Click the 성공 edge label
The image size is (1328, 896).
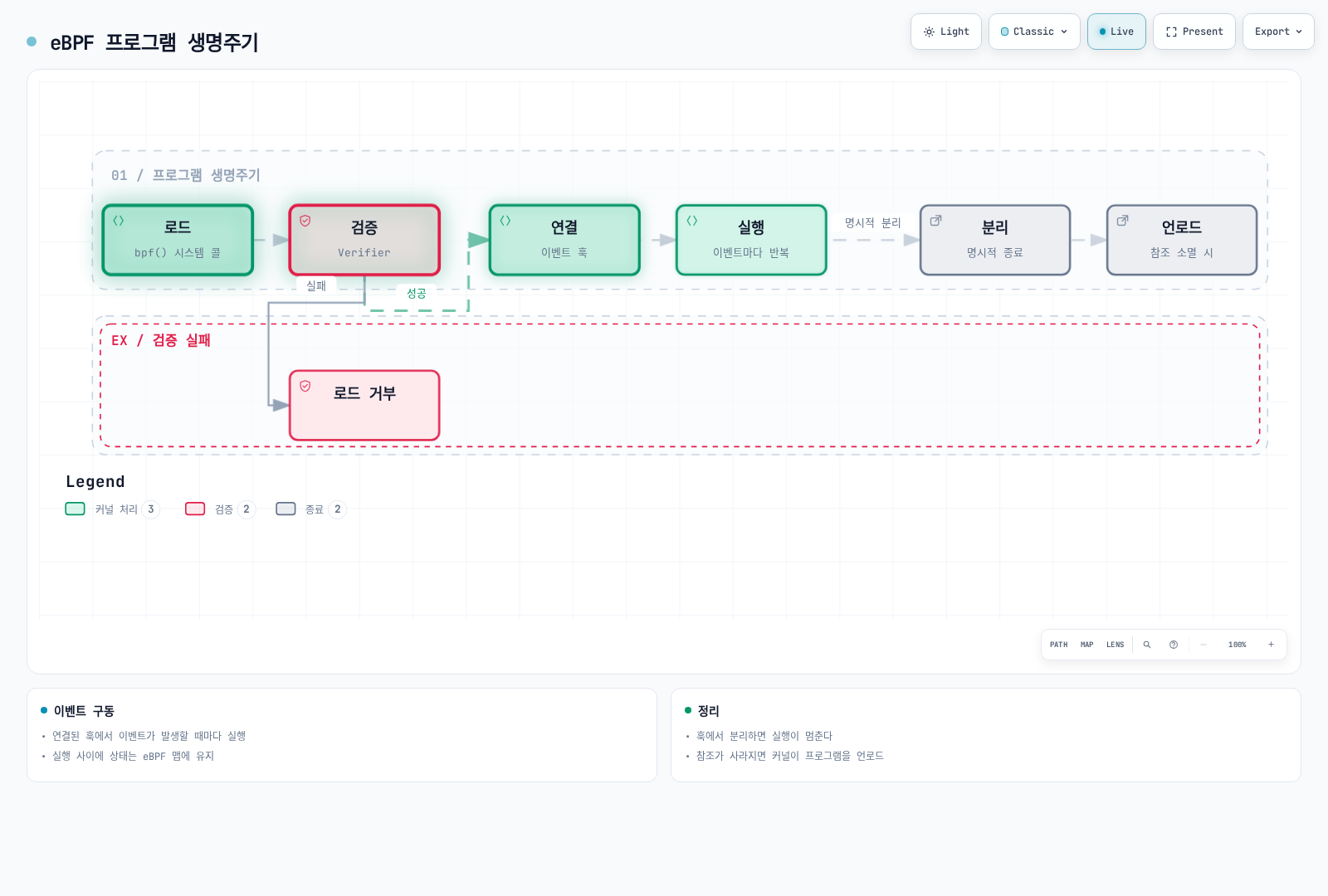pyautogui.click(x=417, y=294)
